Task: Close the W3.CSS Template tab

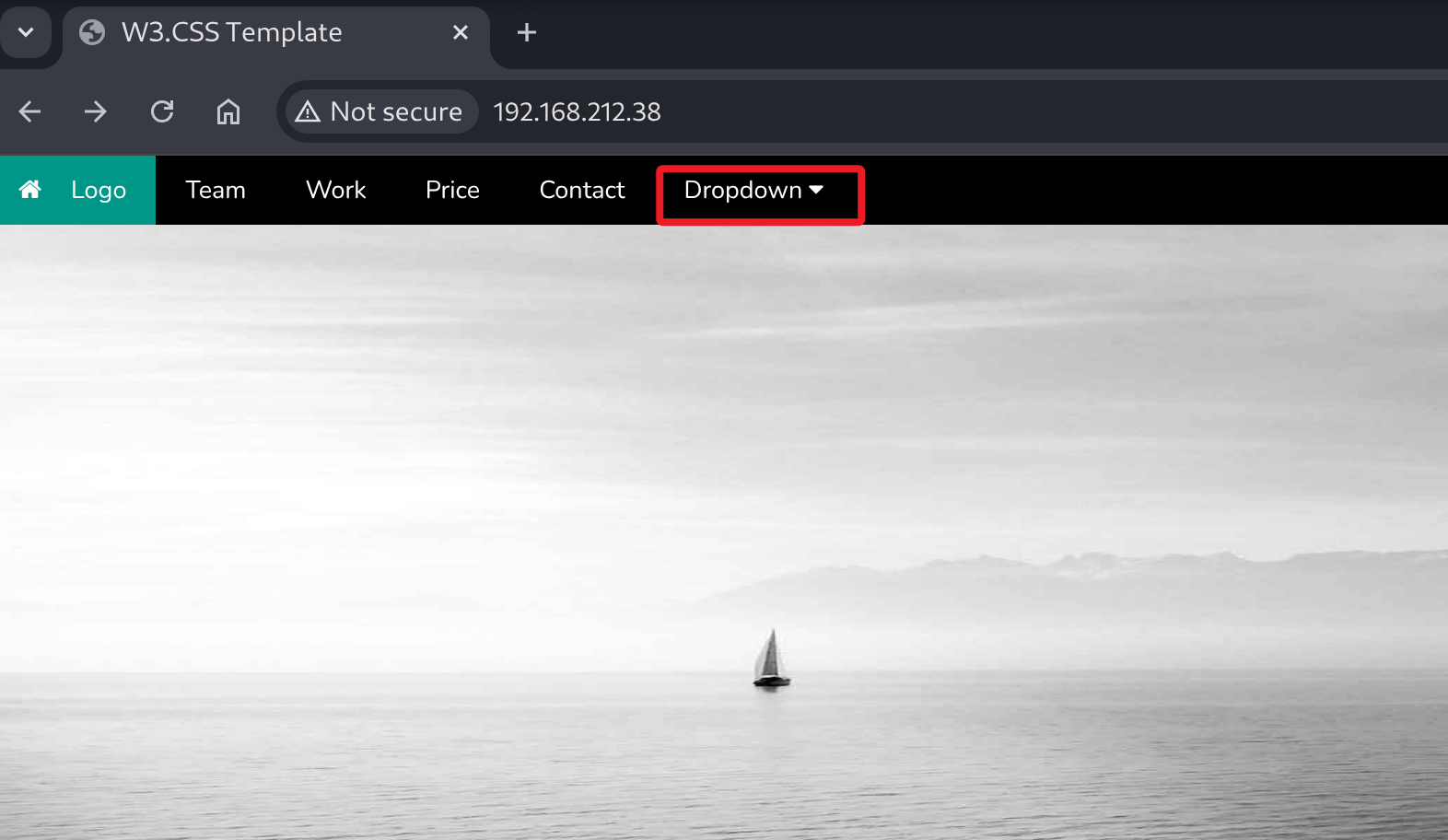Action: click(461, 33)
